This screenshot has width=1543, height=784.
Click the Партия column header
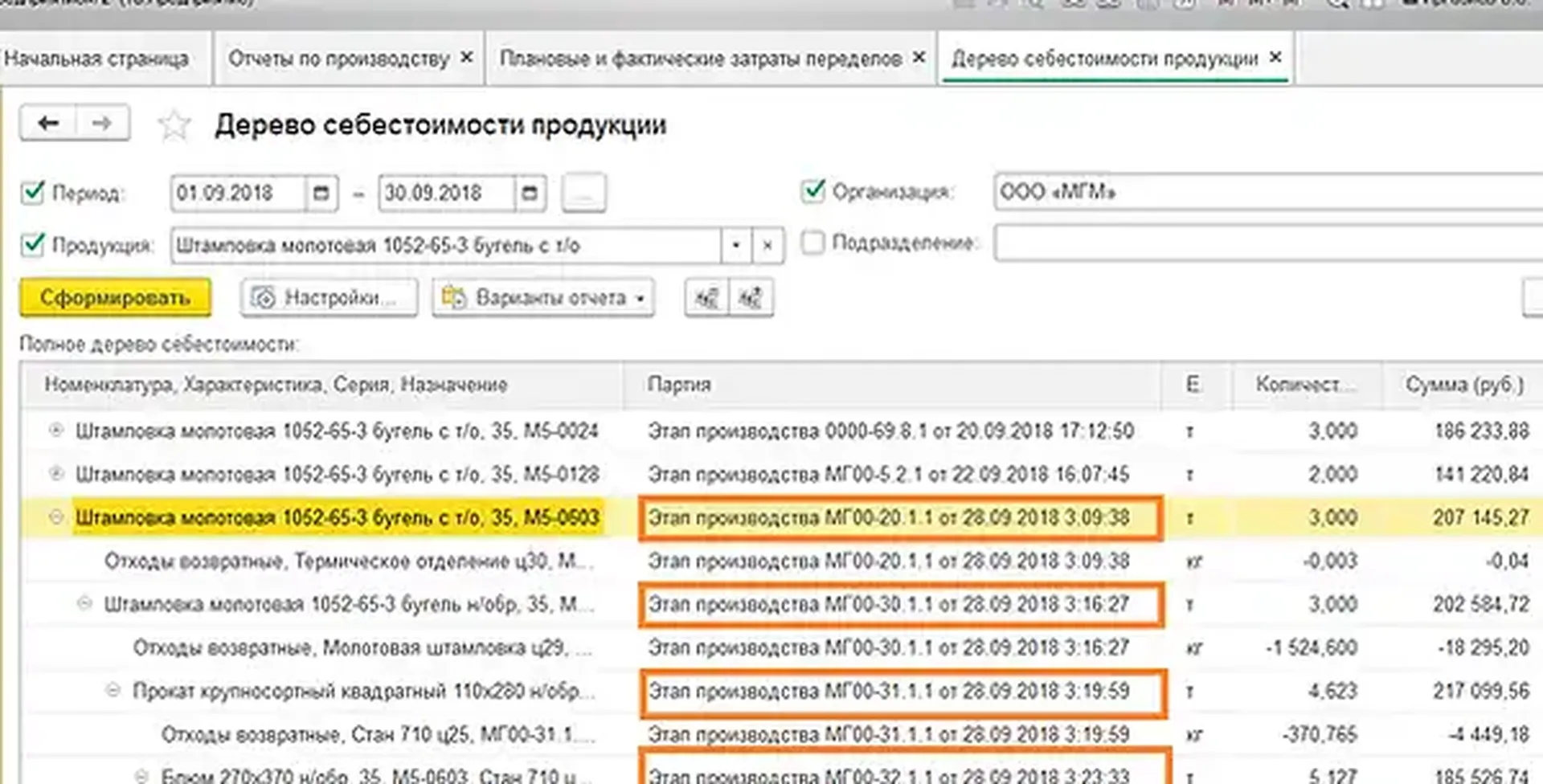892,385
